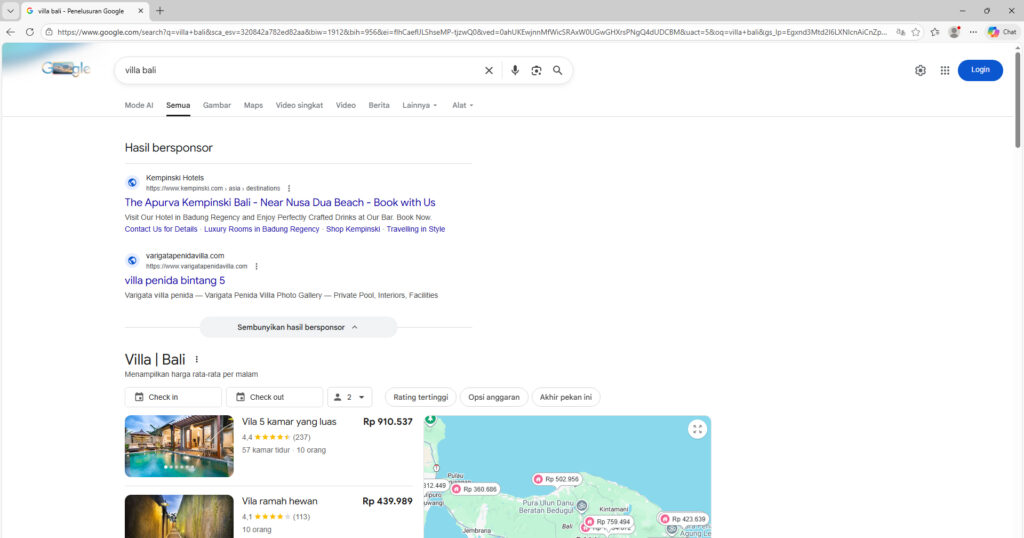Viewport: 1024px width, 538px height.
Task: Open the Google apps grid icon
Action: [945, 70]
